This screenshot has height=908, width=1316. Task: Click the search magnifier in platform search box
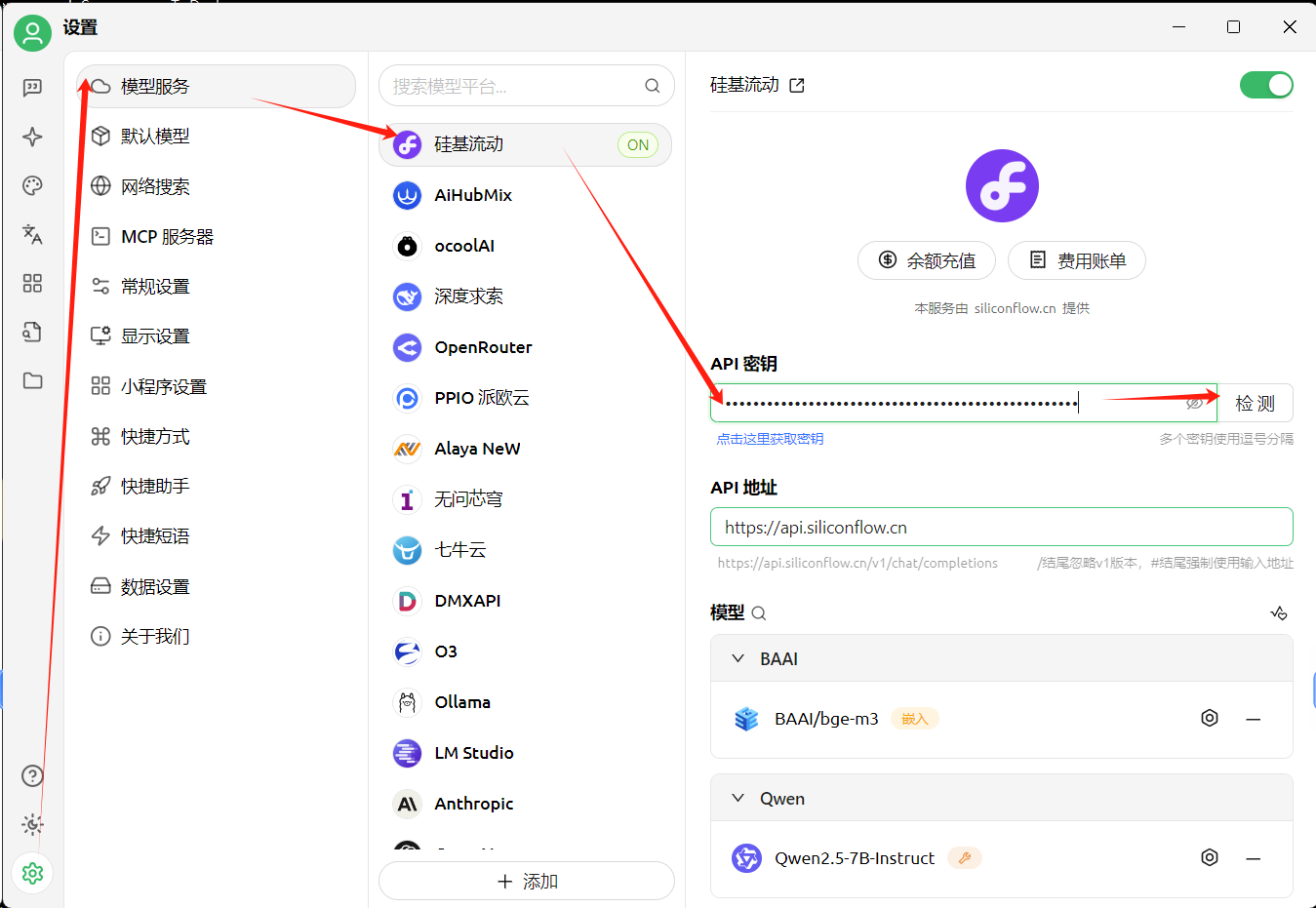pos(653,86)
